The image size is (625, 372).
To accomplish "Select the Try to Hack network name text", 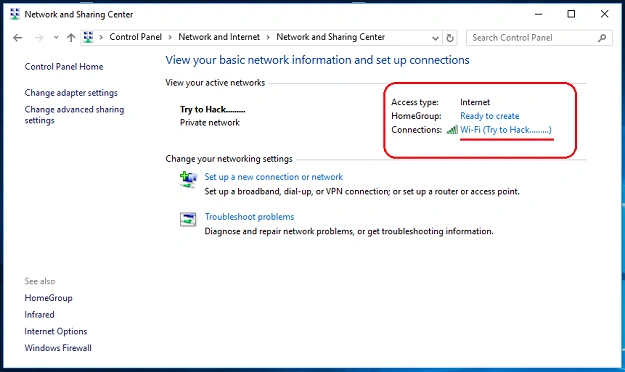I will tap(212, 110).
